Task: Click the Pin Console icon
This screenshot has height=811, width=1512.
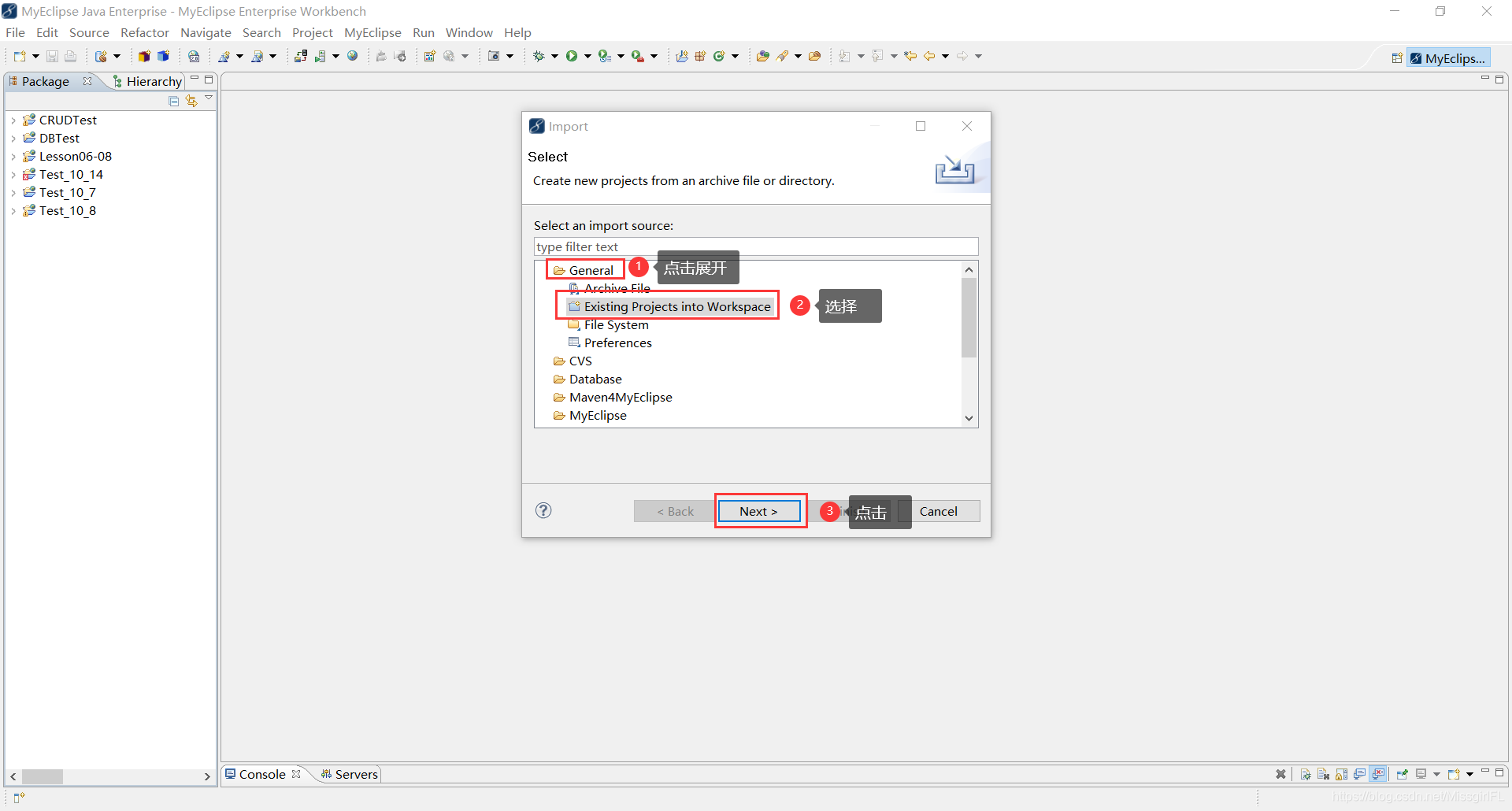Action: point(1403,774)
